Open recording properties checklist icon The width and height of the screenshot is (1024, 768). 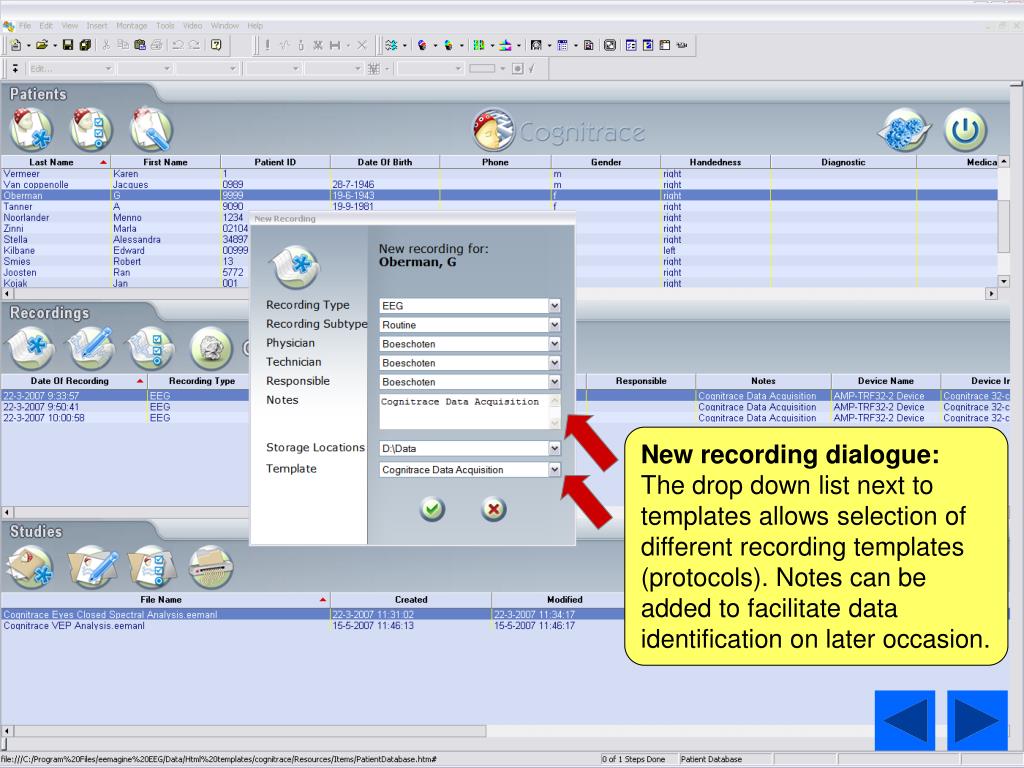pyautogui.click(x=151, y=348)
